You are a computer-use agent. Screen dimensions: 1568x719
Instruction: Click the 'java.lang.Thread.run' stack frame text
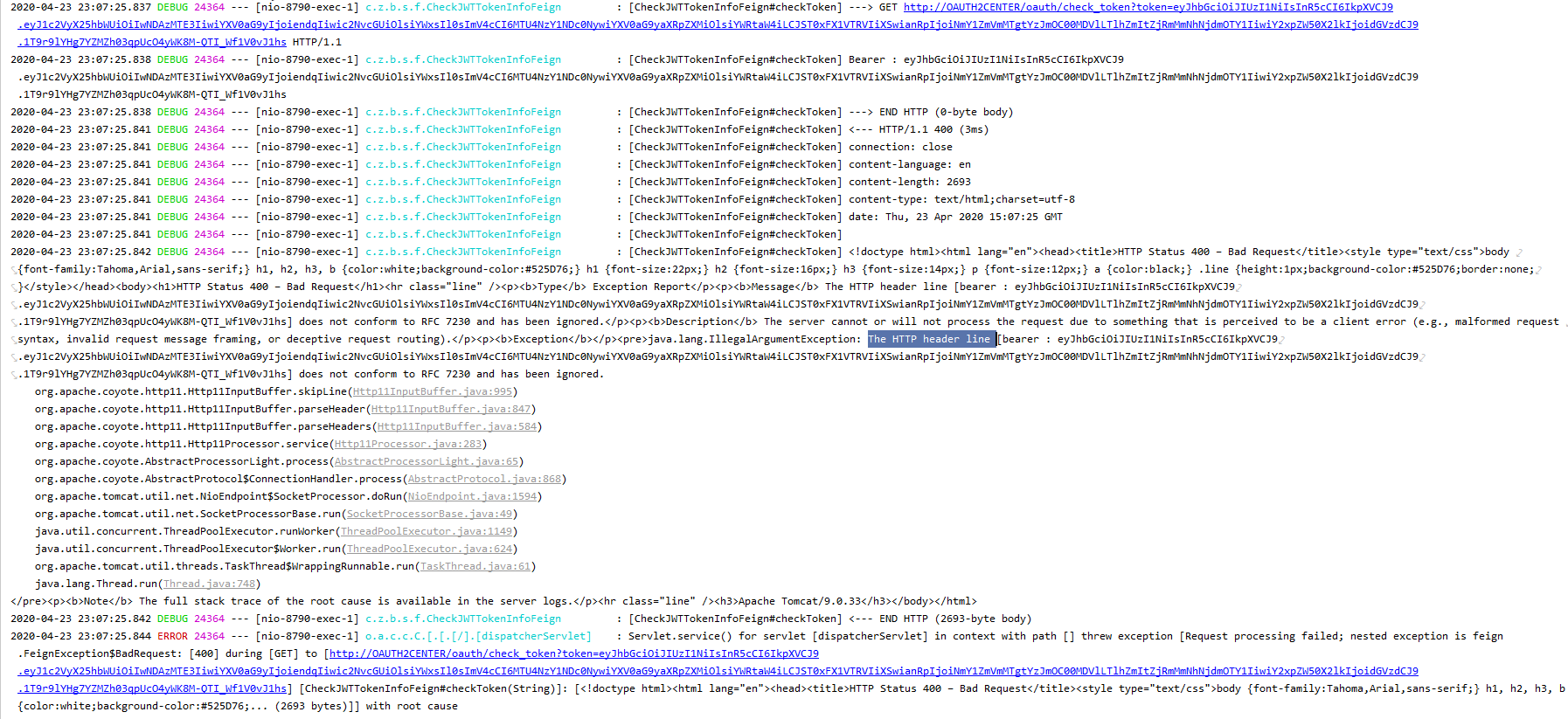point(96,584)
